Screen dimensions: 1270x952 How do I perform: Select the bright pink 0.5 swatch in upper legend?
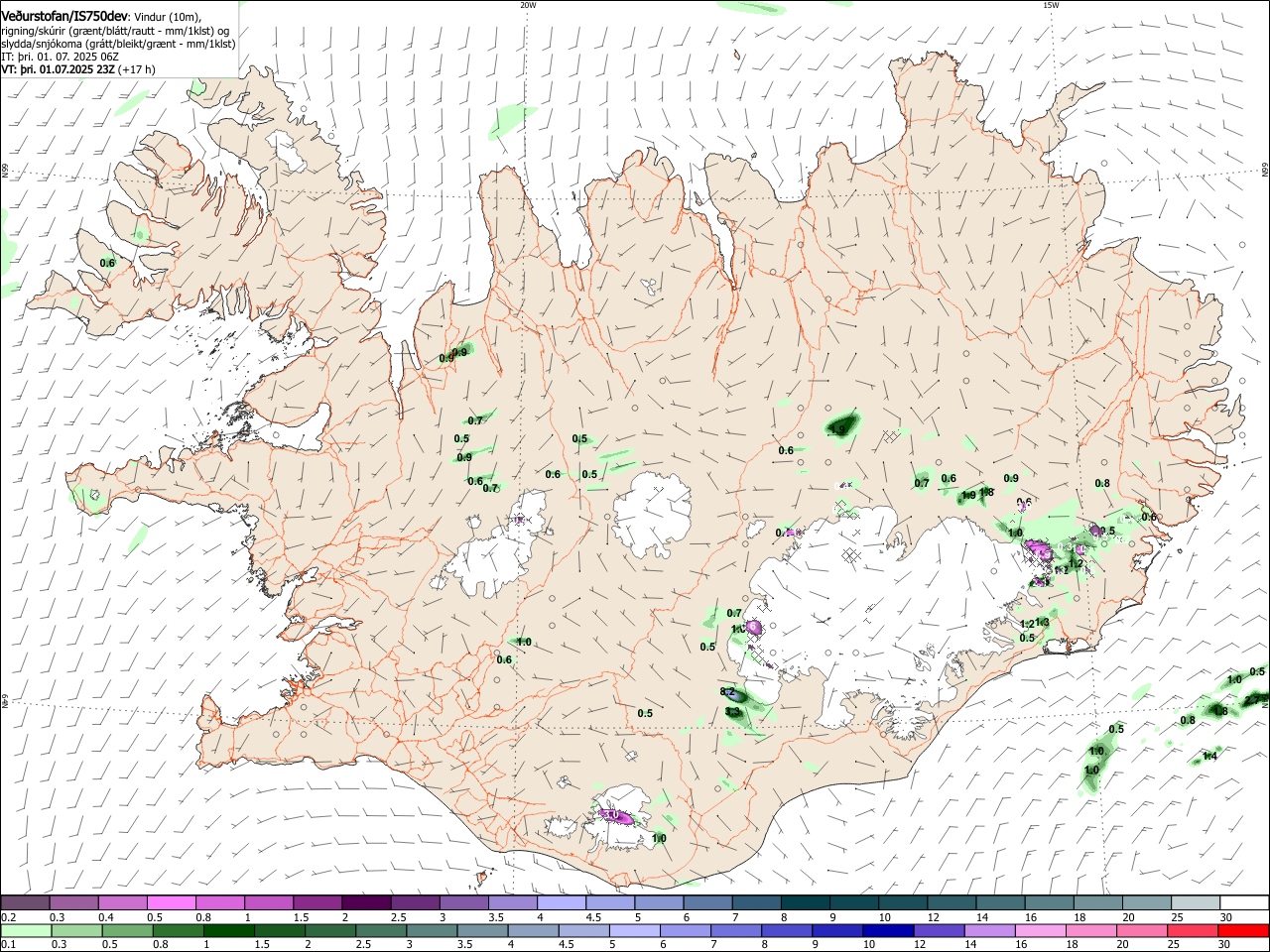[171, 902]
